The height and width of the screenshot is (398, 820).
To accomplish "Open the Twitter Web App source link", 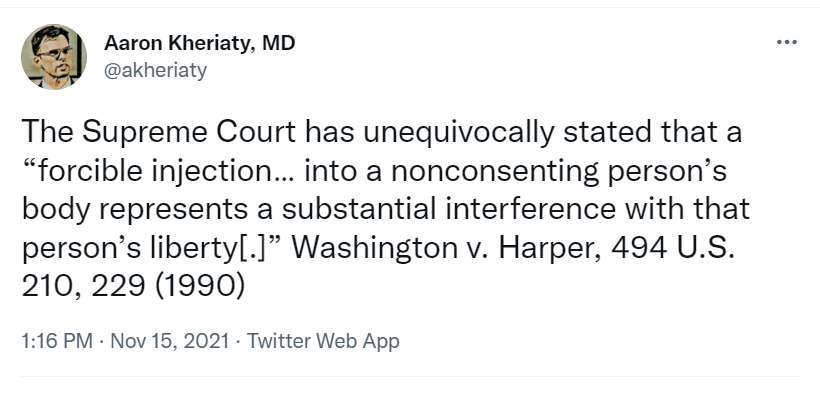I will 323,341.
